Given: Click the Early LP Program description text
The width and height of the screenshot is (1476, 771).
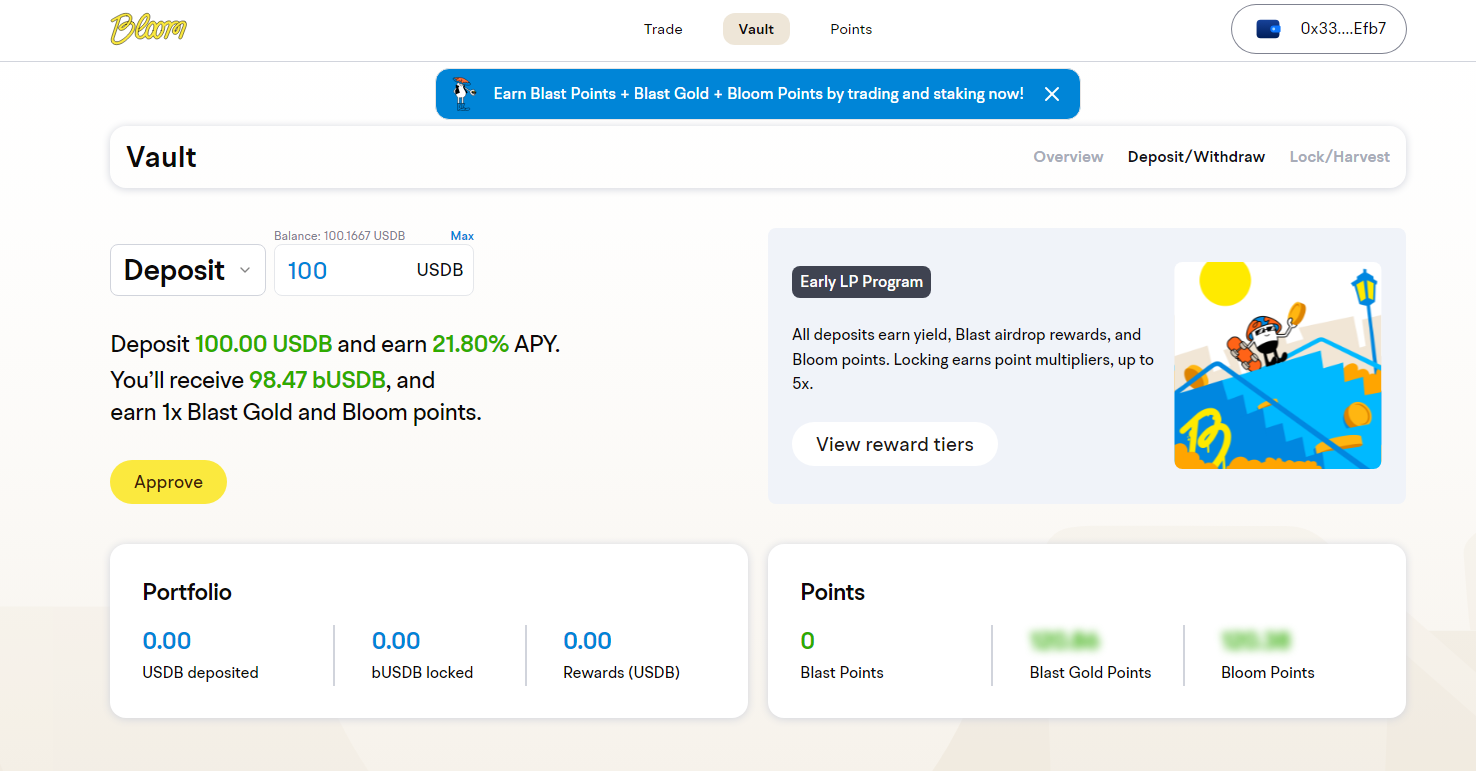Looking at the screenshot, I should pyautogui.click(x=973, y=359).
